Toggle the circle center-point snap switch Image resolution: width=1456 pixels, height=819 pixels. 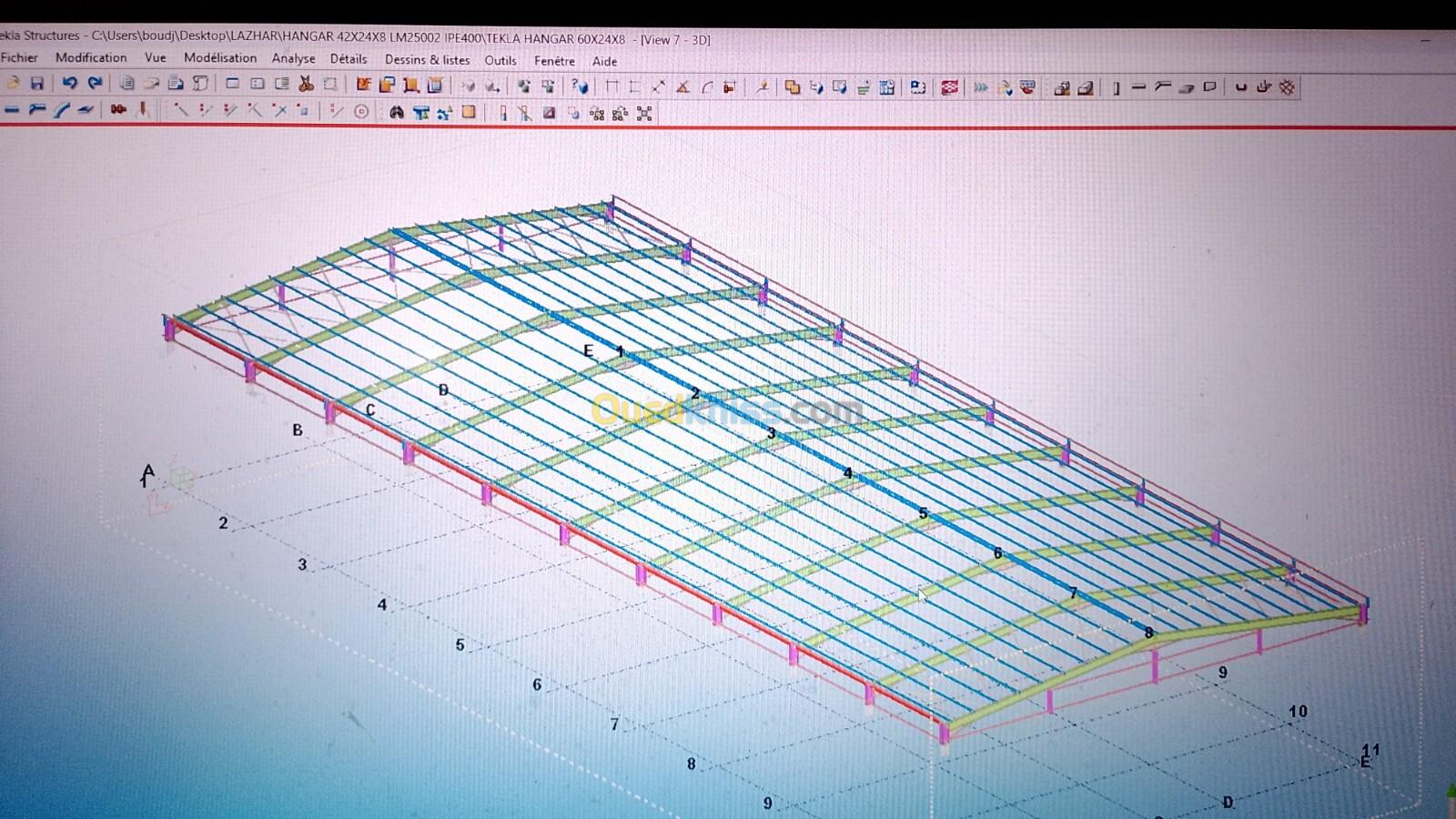pos(361,112)
